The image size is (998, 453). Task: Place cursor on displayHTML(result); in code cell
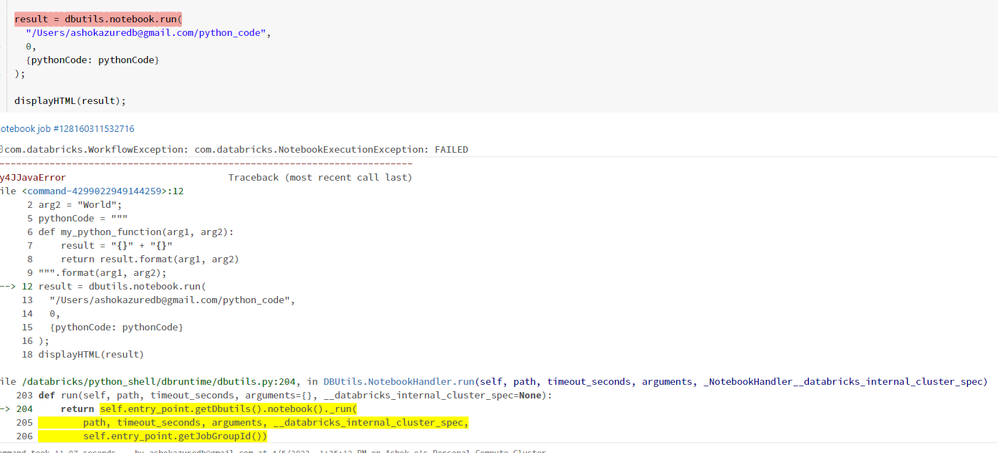70,101
